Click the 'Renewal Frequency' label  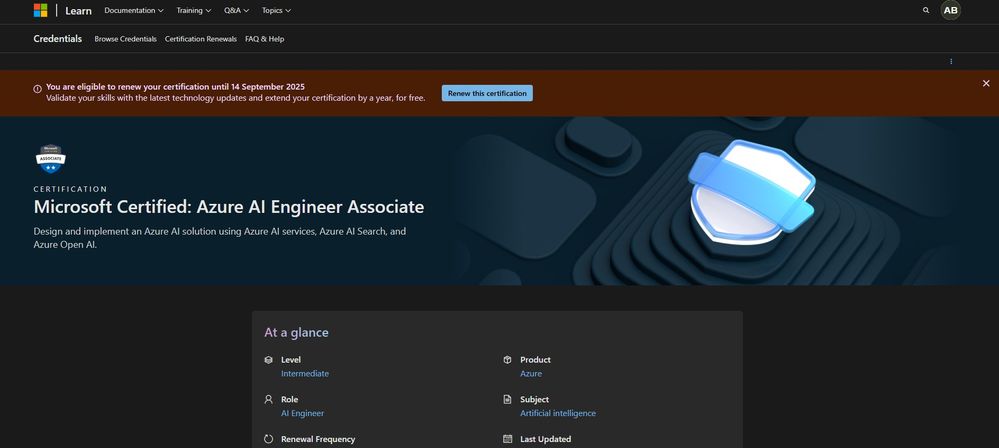[318, 439]
